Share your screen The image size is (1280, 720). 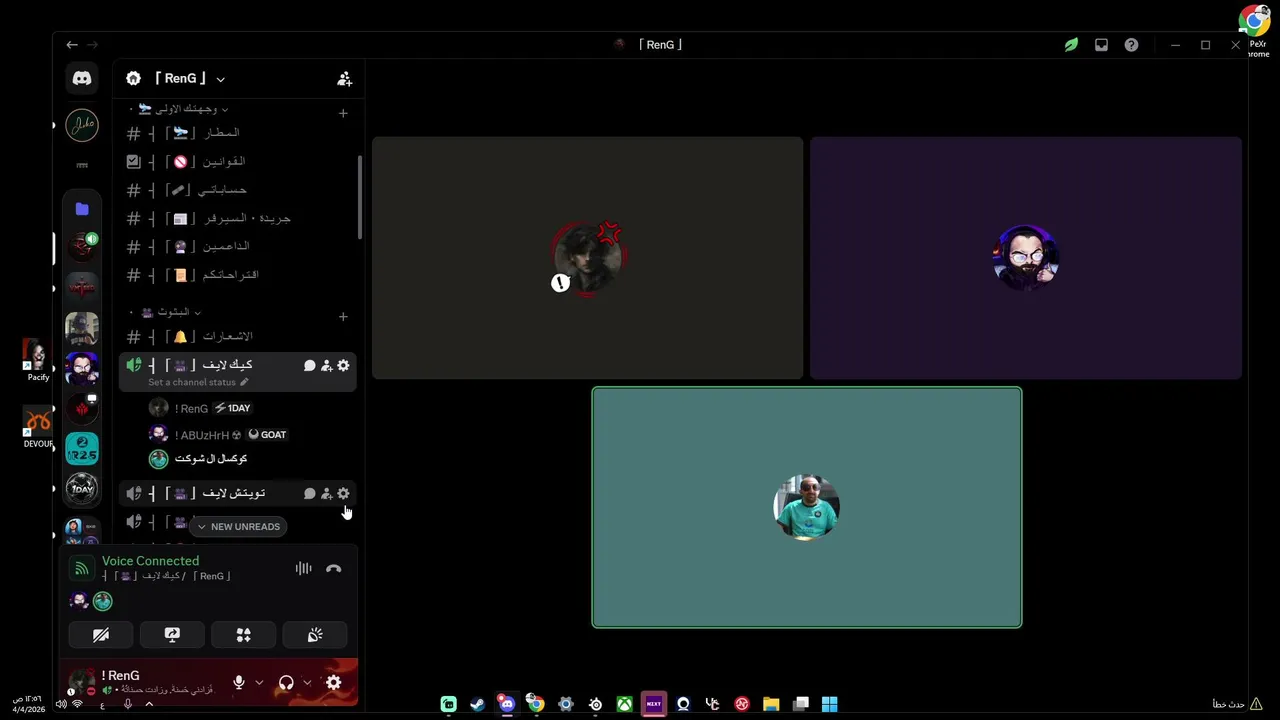[172, 635]
